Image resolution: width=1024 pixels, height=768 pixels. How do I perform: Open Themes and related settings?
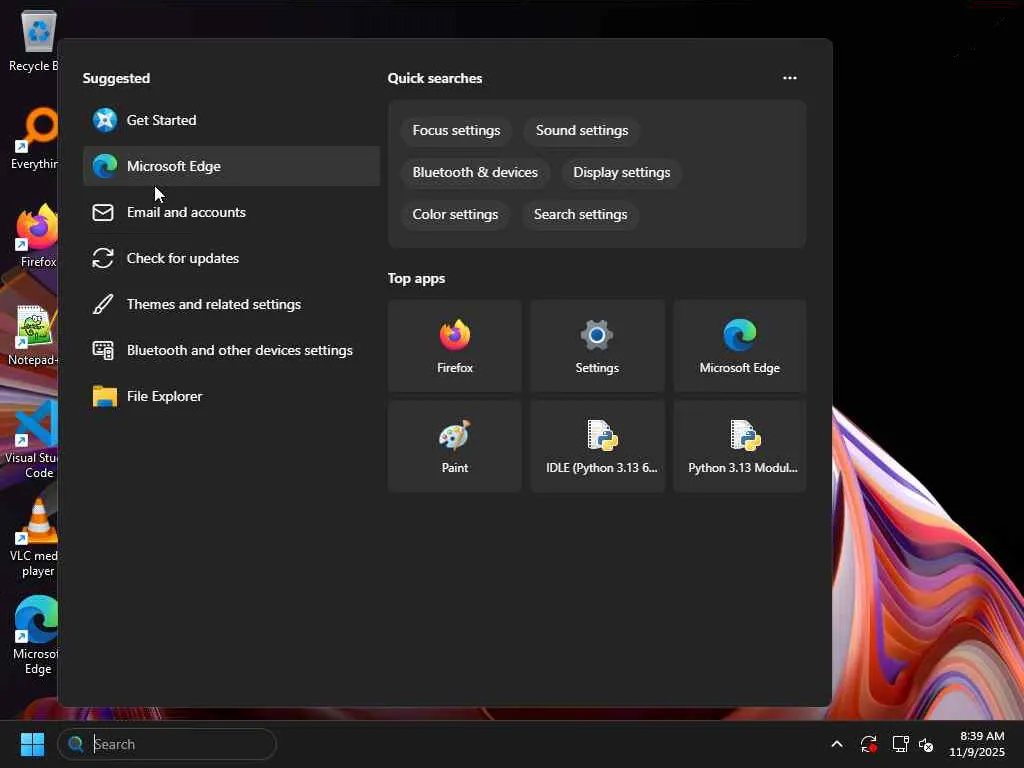click(x=231, y=304)
